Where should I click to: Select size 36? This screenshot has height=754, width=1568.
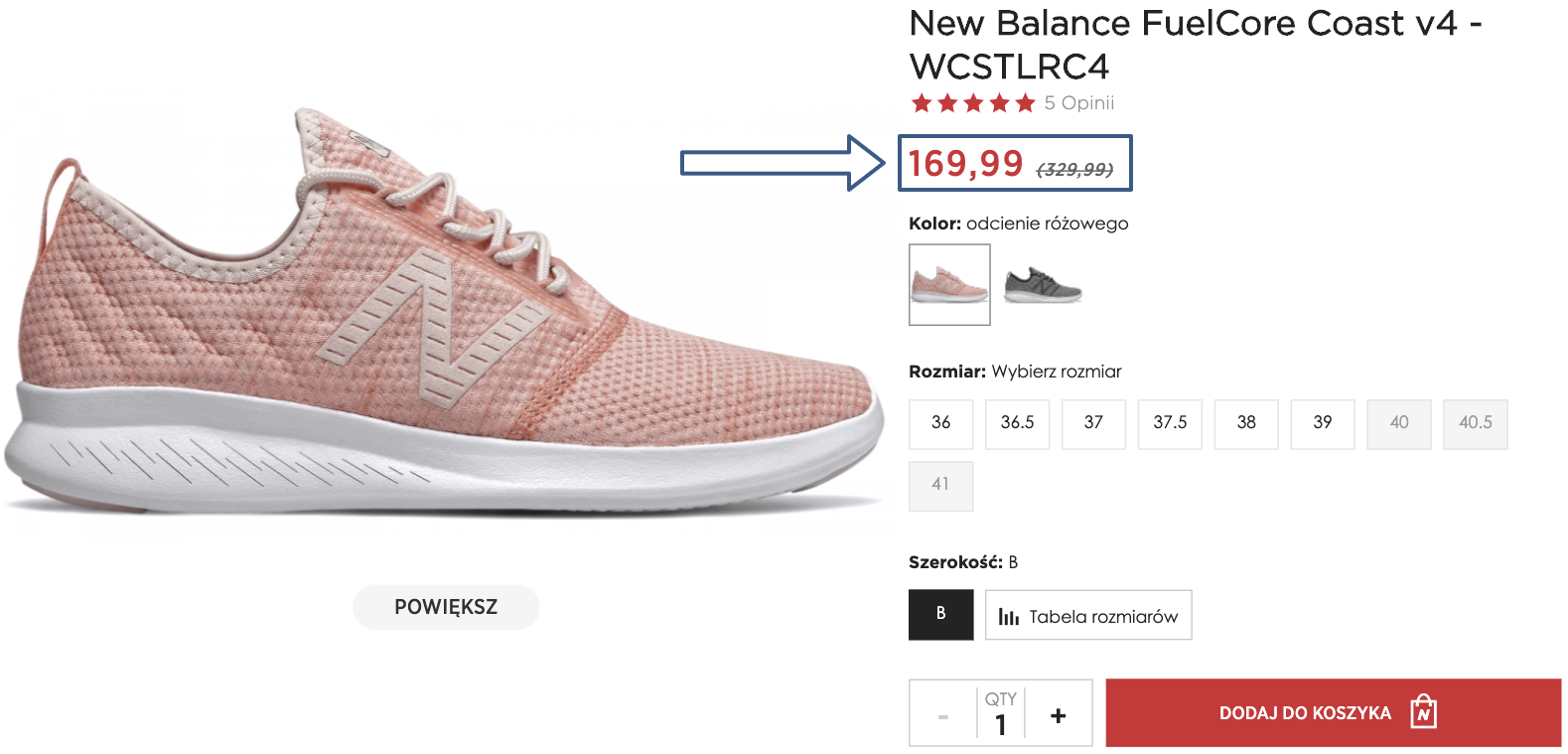tap(940, 423)
